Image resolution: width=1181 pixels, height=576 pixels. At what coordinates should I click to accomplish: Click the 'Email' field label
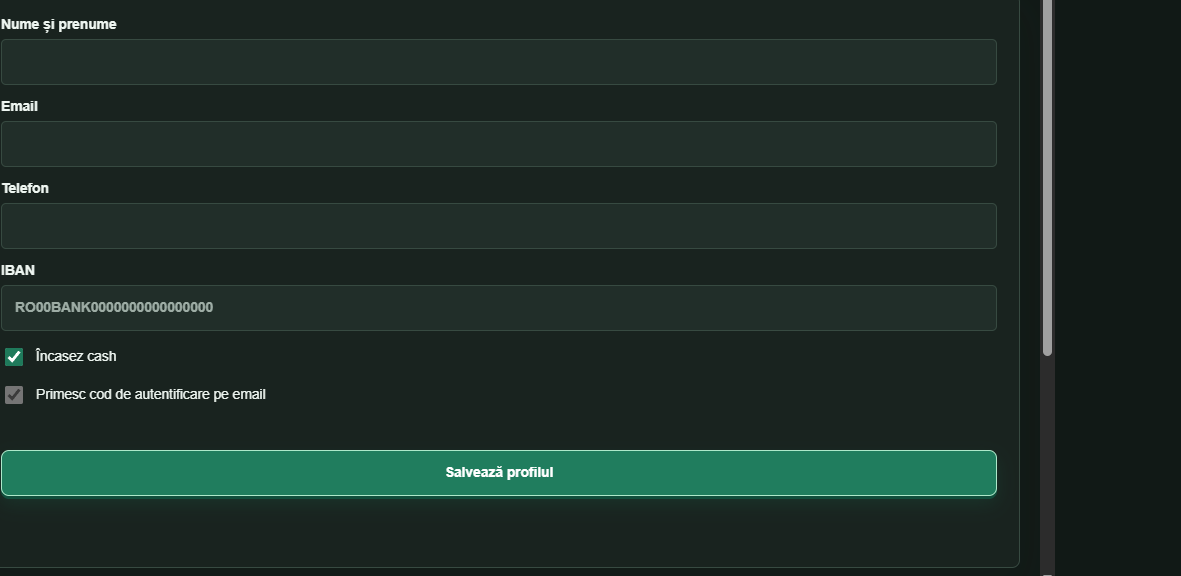20,106
